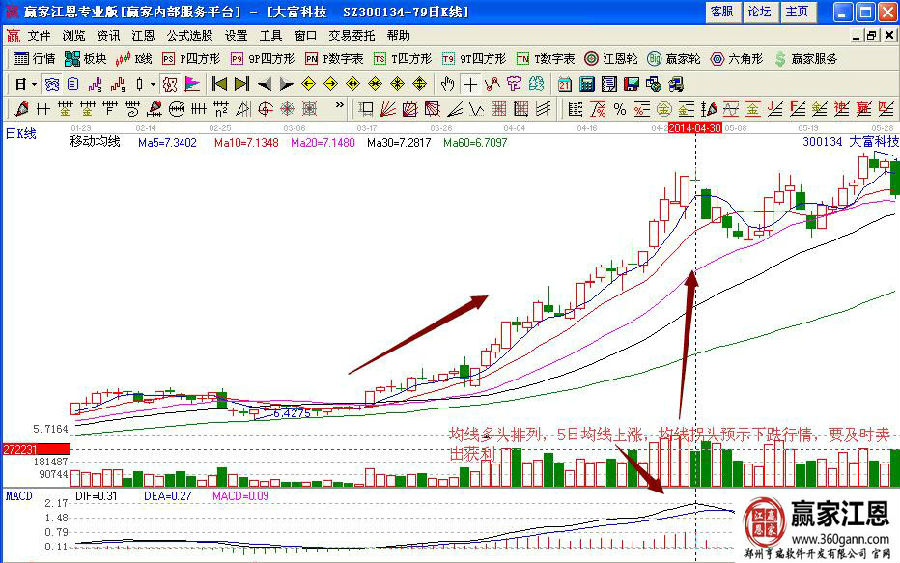900x563 pixels.
Task: Click the 2014-04-30 date marker on timeline
Action: (x=694, y=129)
